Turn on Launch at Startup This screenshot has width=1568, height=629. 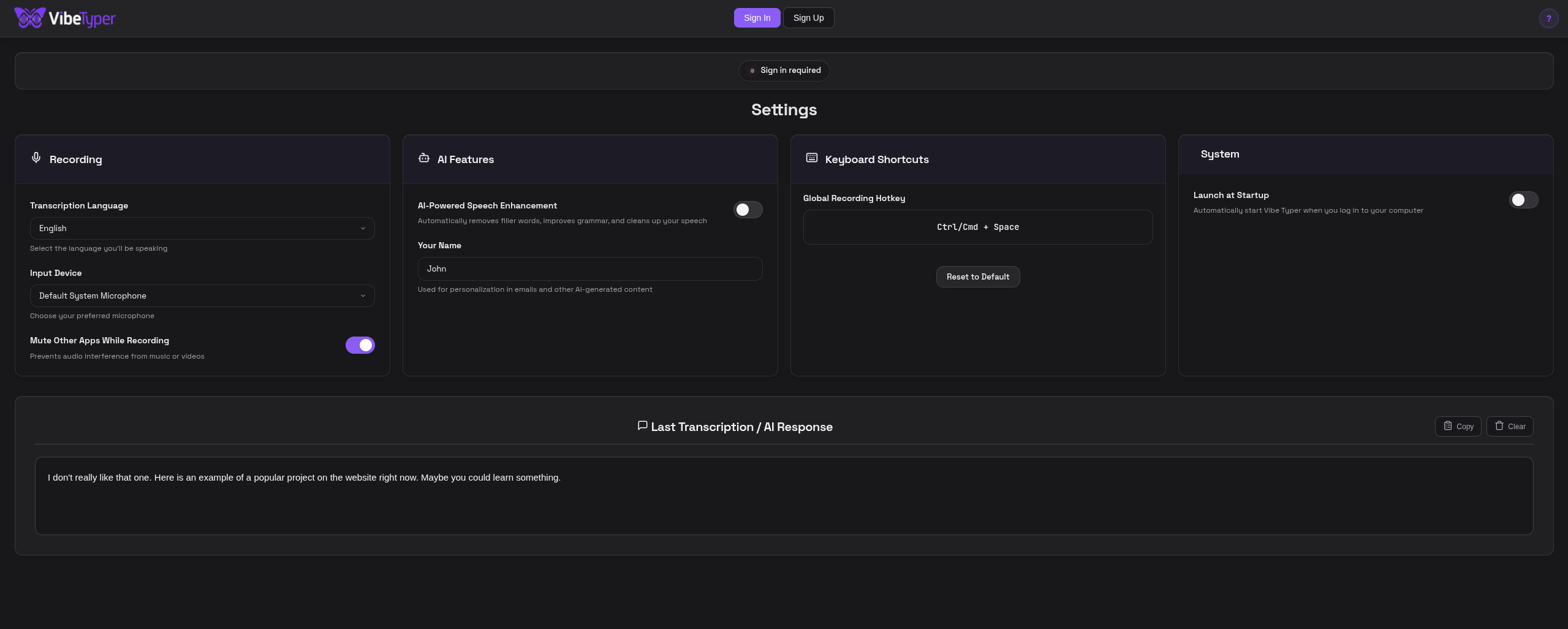[x=1523, y=200]
